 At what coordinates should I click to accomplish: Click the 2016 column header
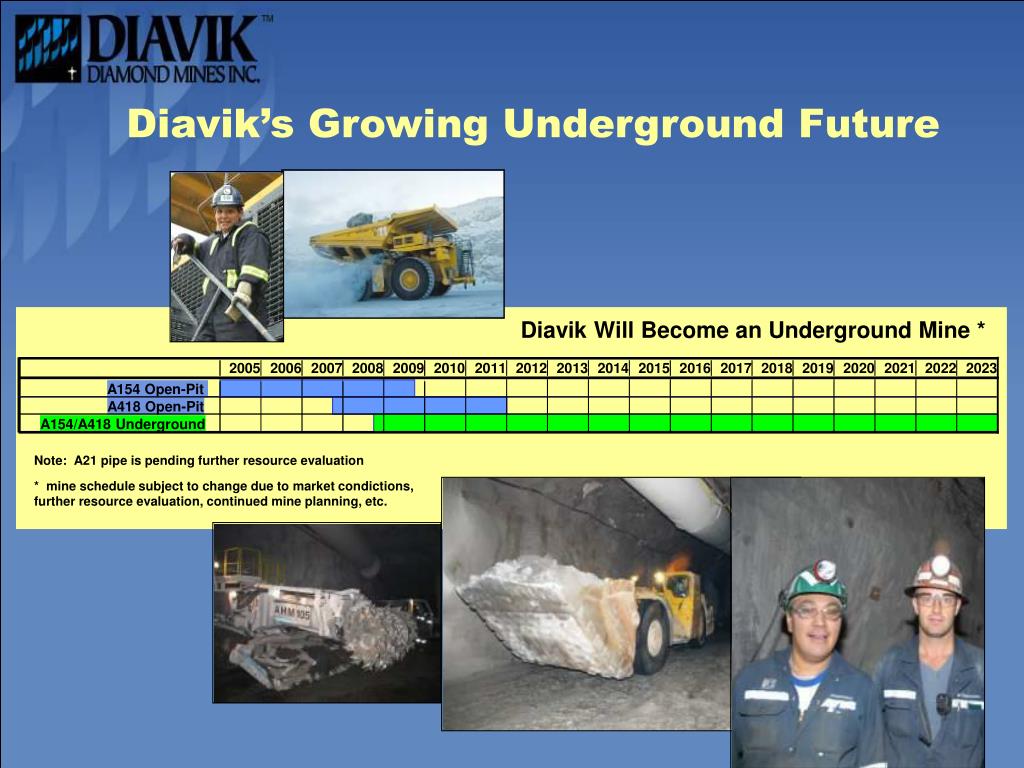pyautogui.click(x=695, y=368)
